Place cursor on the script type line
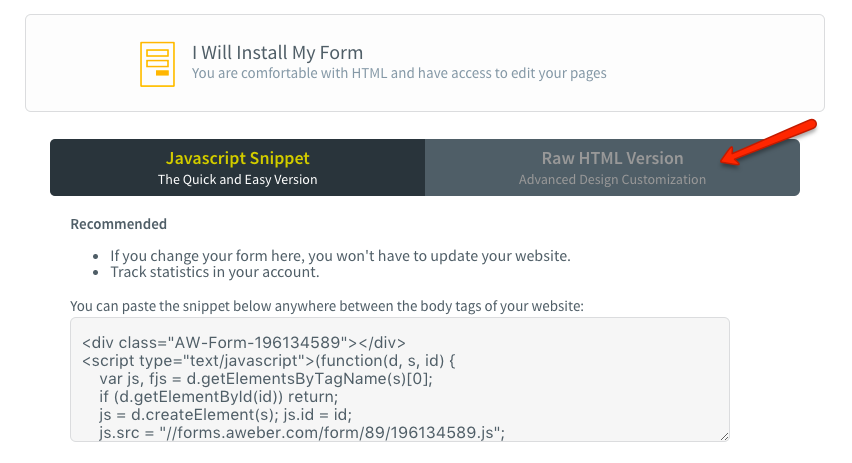This screenshot has width=852, height=463. coord(268,358)
